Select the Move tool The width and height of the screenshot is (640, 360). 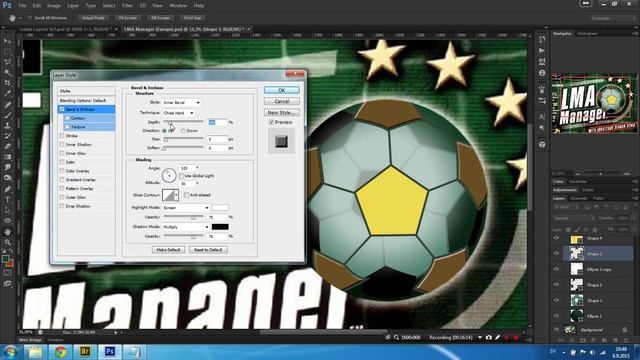tap(7, 41)
